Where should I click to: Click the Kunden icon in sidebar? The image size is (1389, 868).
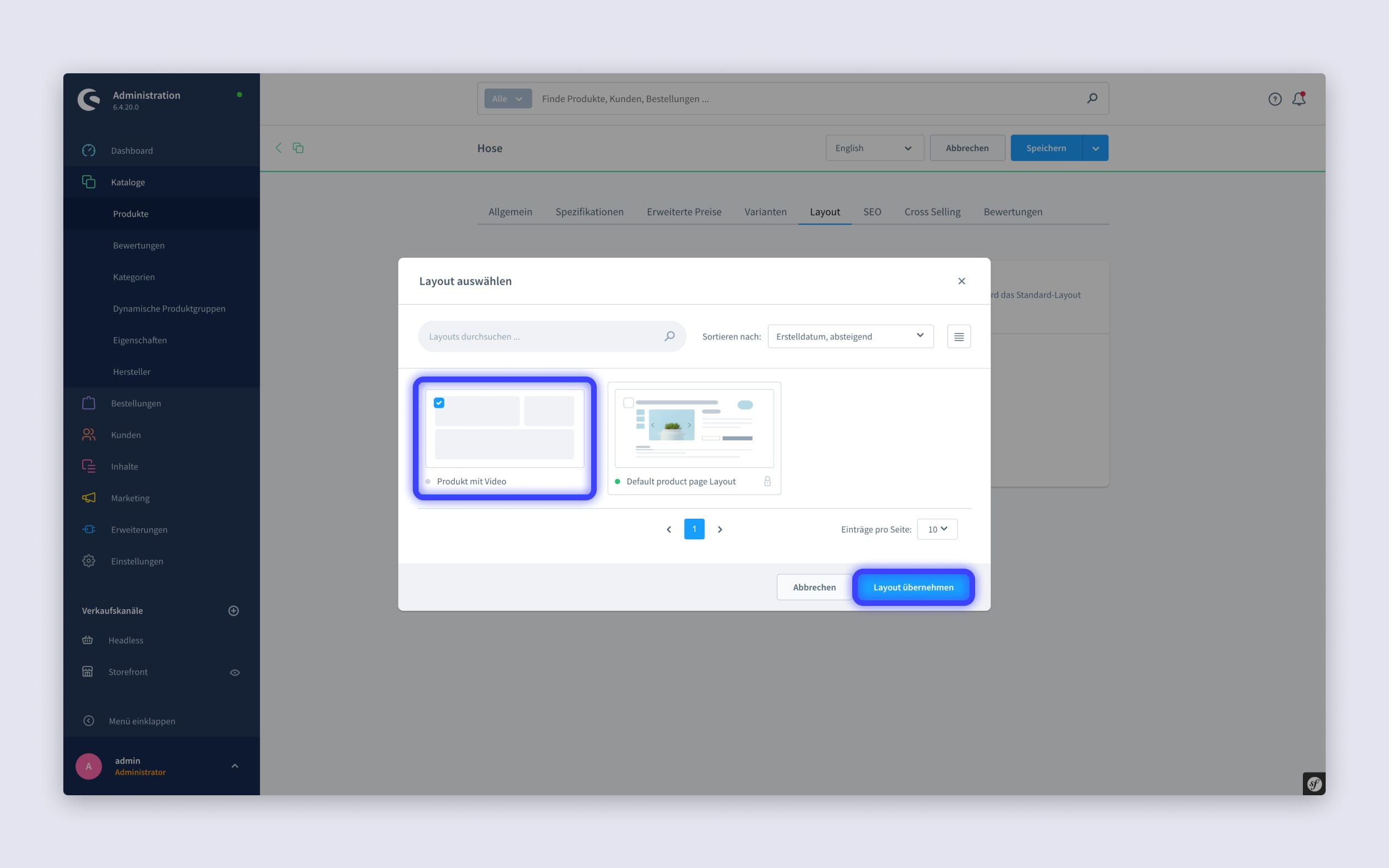pyautogui.click(x=89, y=434)
